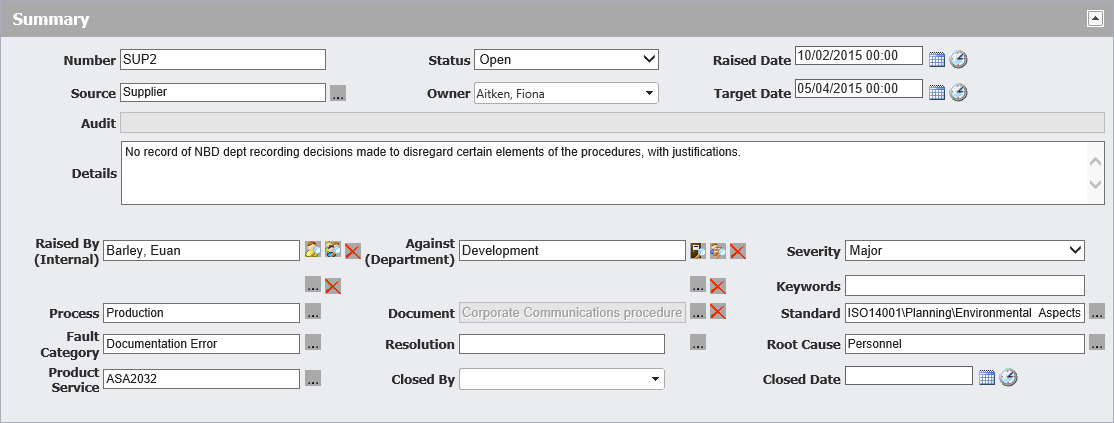Open the Status dropdown showing Open

(566, 60)
